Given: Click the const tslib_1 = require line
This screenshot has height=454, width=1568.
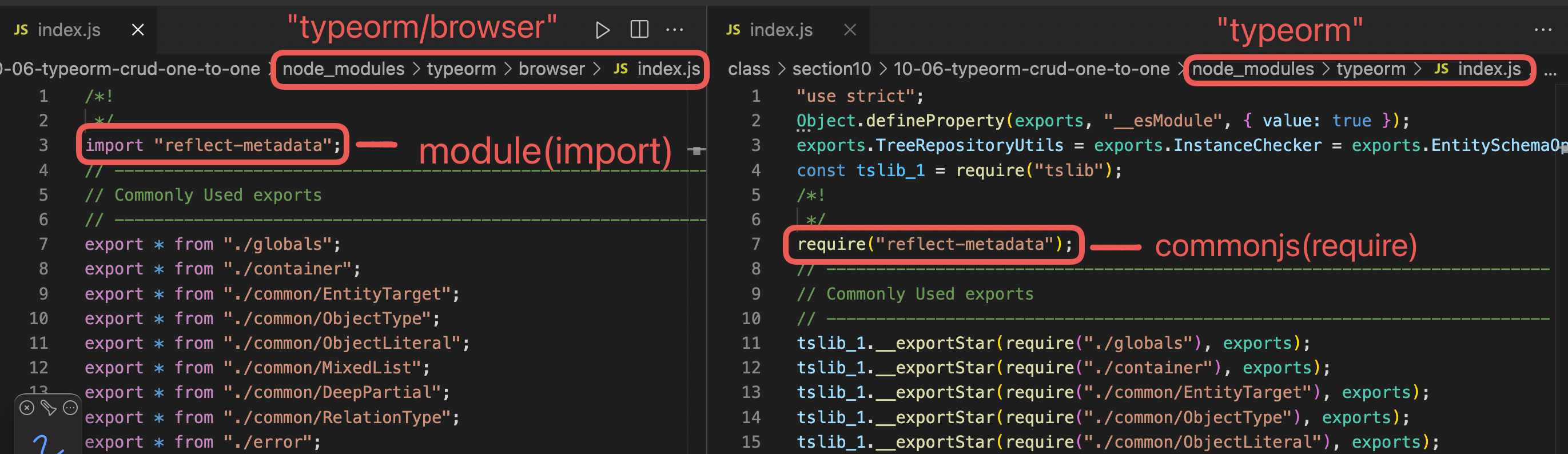Looking at the screenshot, I should click(x=960, y=170).
